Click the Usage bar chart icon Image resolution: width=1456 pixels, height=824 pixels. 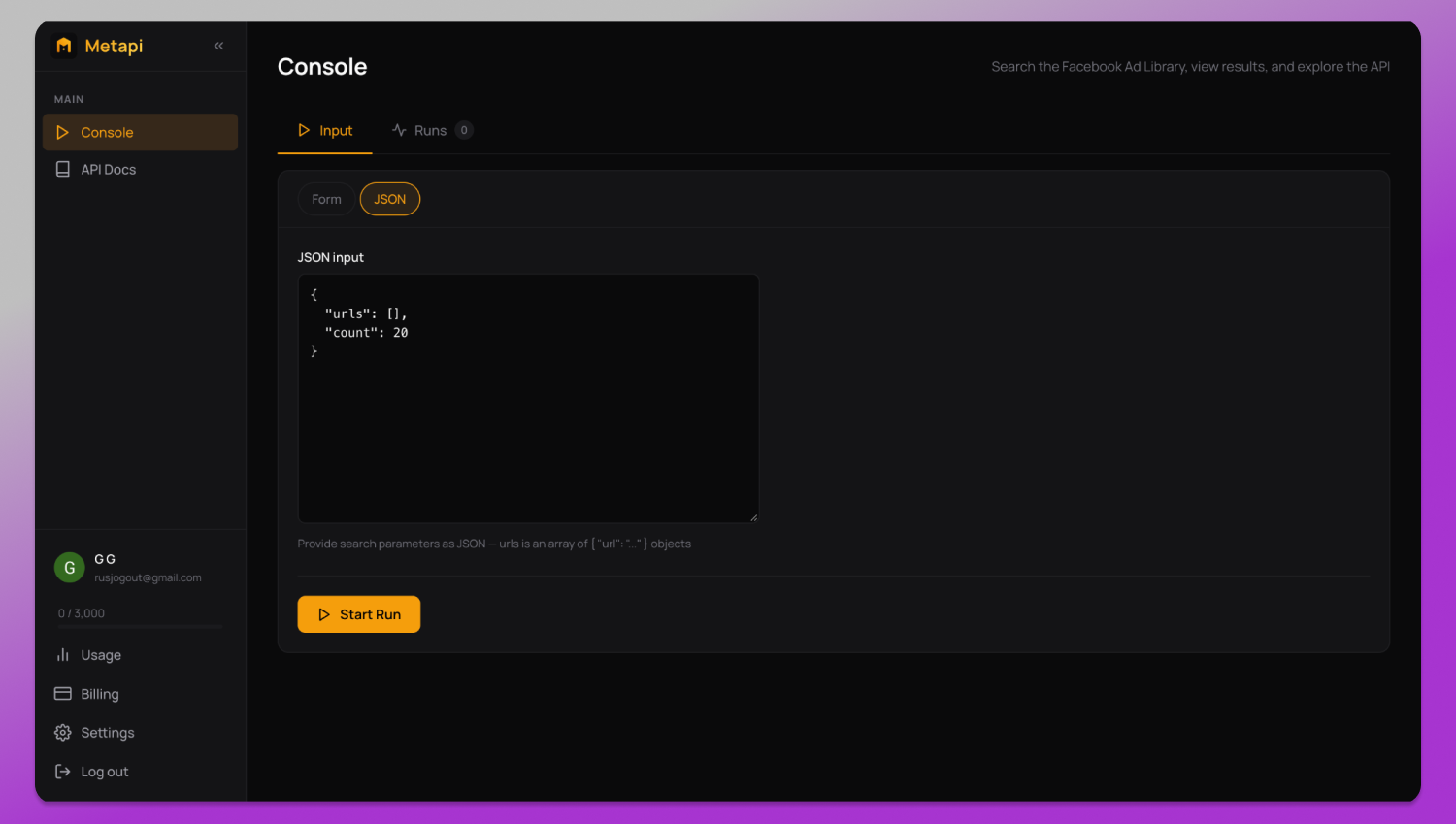pos(63,655)
